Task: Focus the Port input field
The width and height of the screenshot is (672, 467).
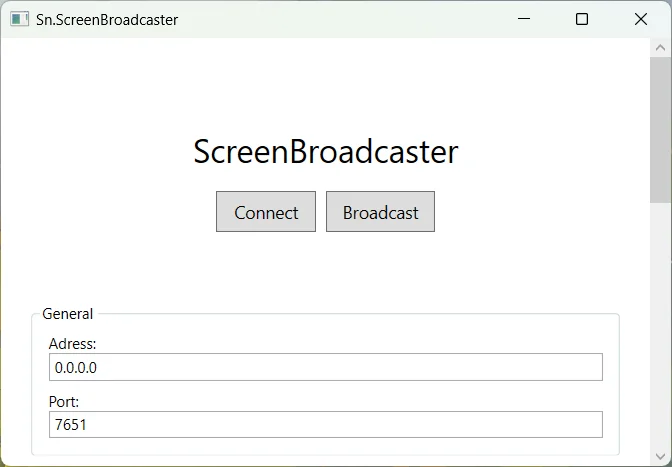Action: click(326, 425)
